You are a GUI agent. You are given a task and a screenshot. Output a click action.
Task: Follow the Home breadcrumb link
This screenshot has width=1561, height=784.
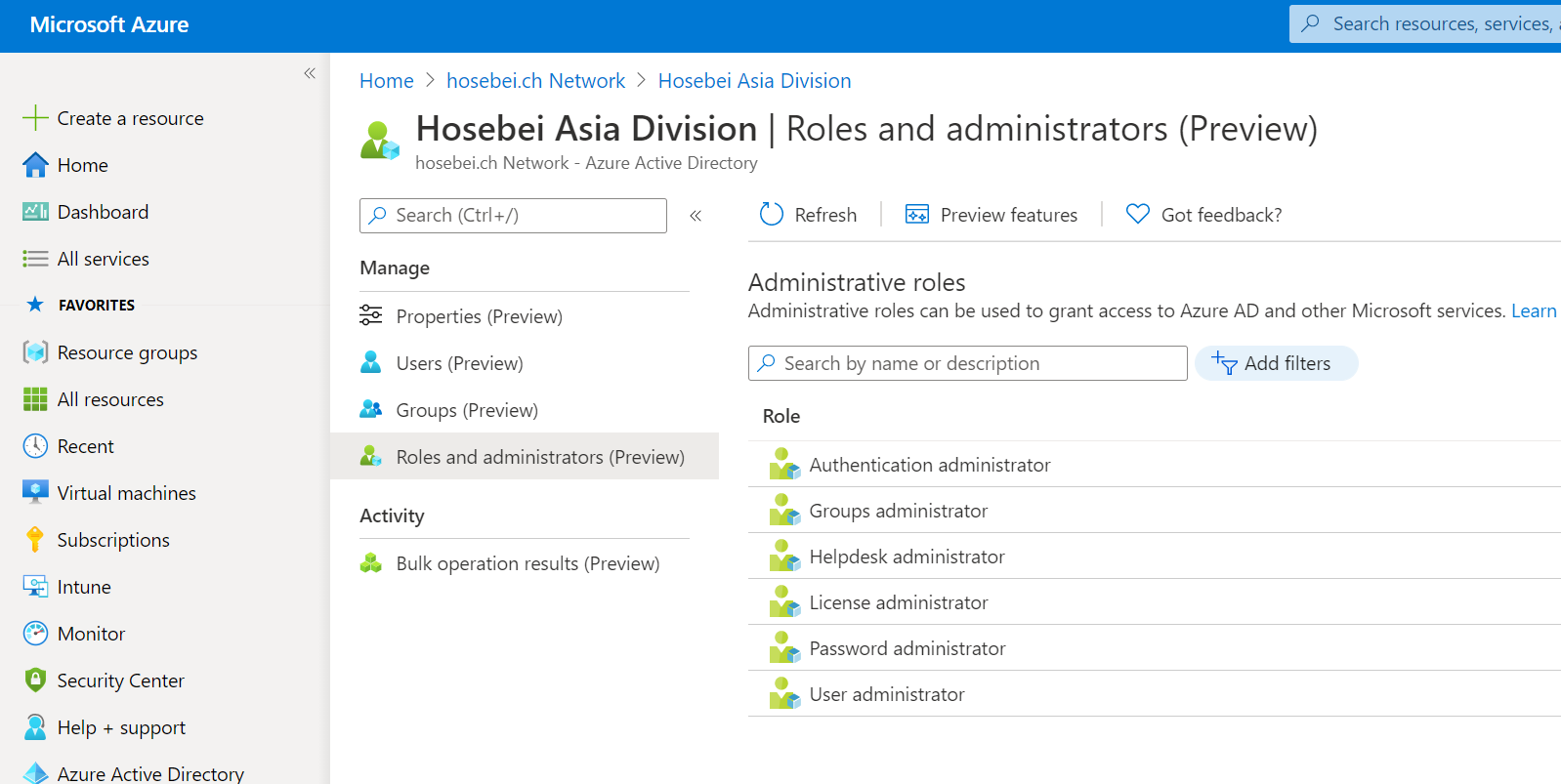[x=387, y=81]
